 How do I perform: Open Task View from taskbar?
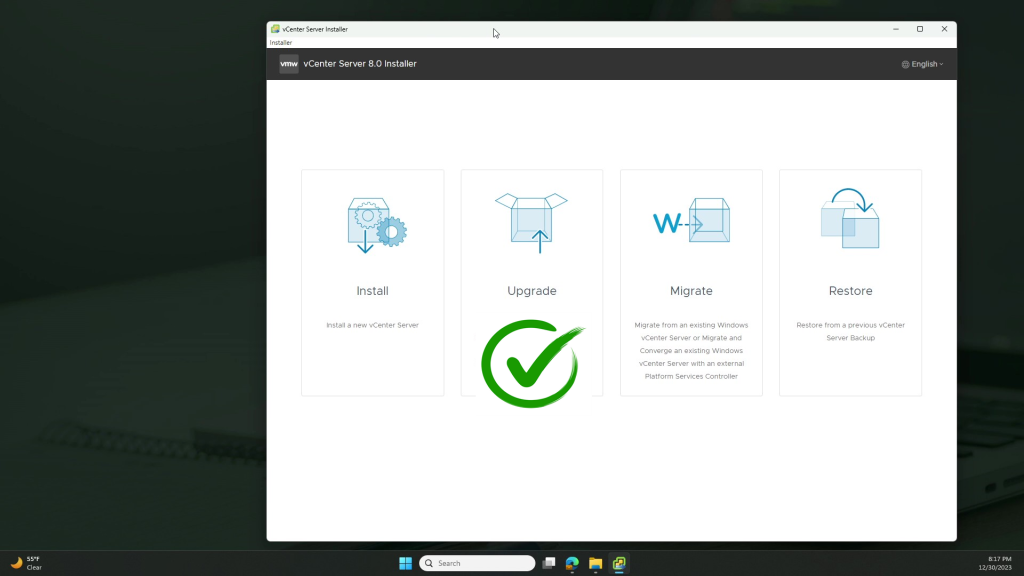click(x=549, y=563)
